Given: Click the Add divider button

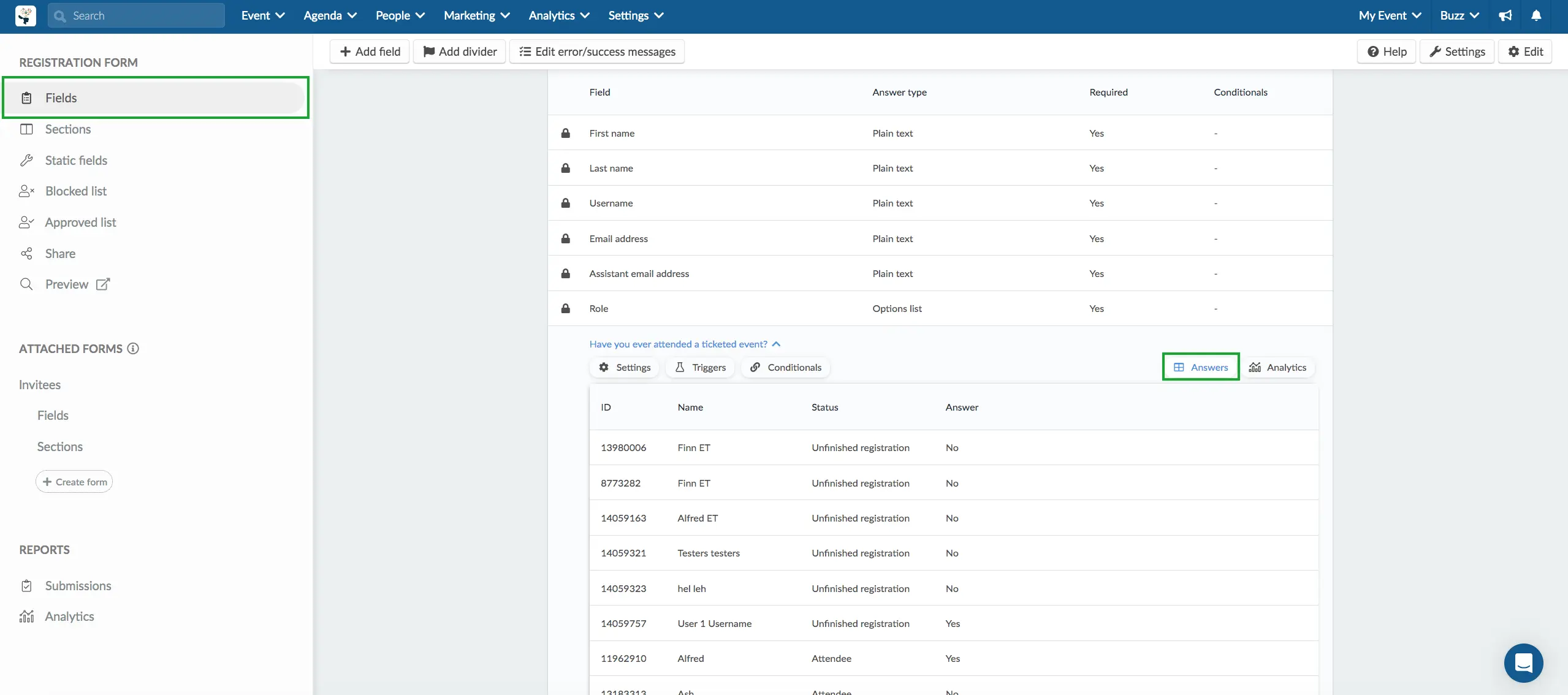Looking at the screenshot, I should 460,51.
